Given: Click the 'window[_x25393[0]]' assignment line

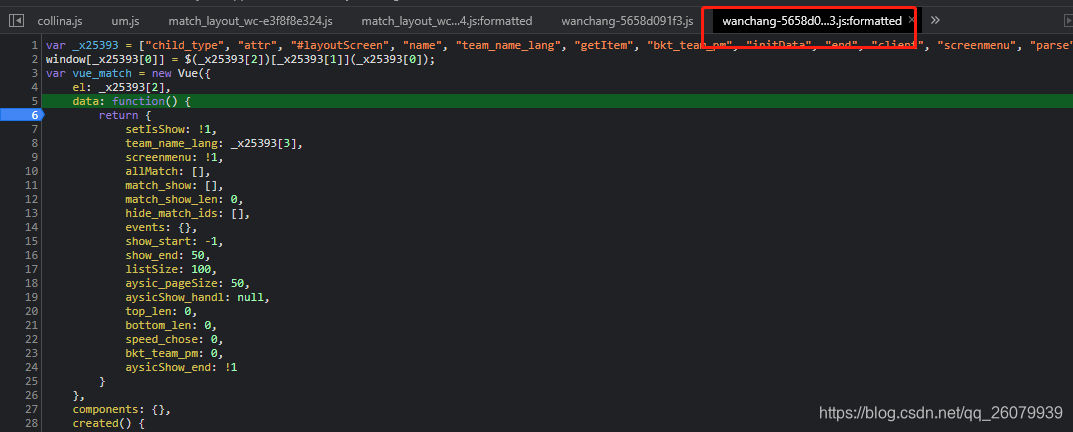Looking at the screenshot, I should click(x=240, y=60).
